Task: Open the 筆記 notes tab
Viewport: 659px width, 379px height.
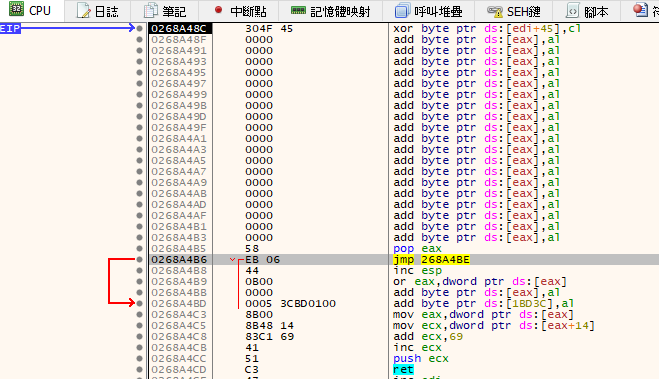Action: point(165,11)
